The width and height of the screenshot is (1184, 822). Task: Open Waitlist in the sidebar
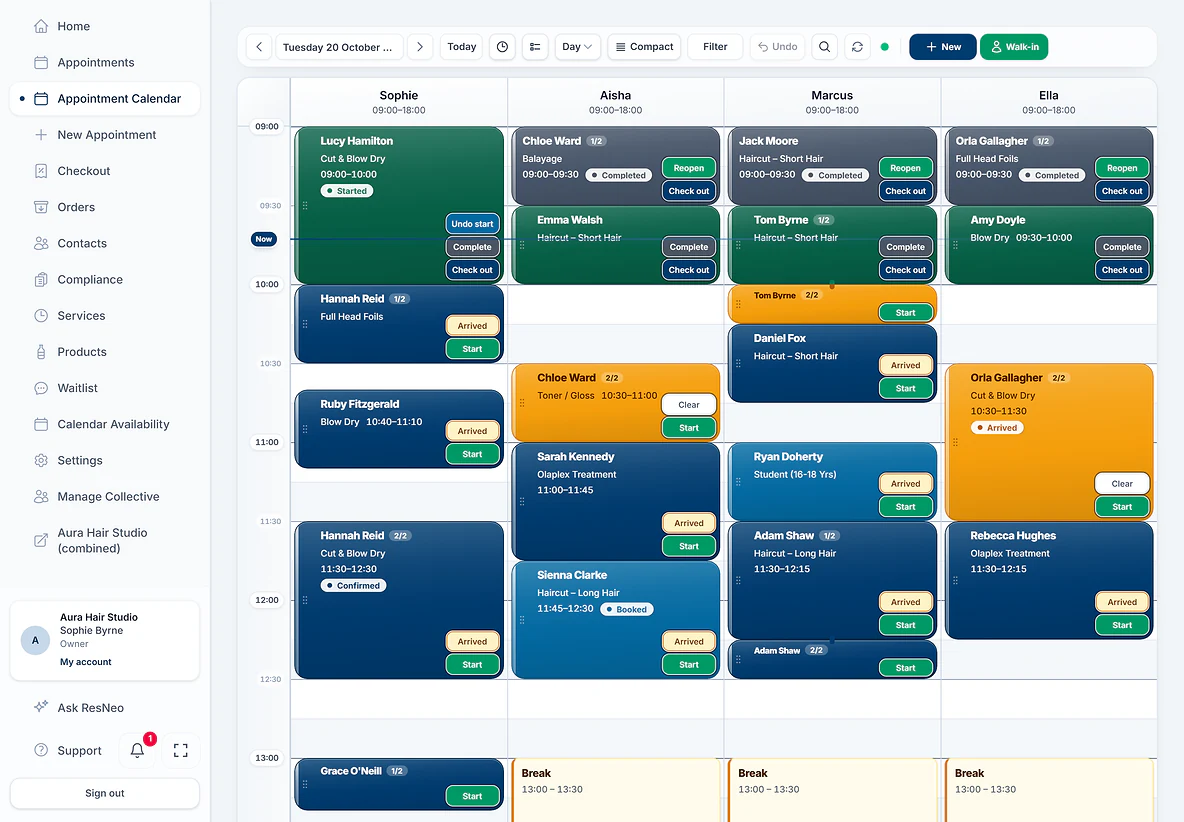tap(105, 388)
